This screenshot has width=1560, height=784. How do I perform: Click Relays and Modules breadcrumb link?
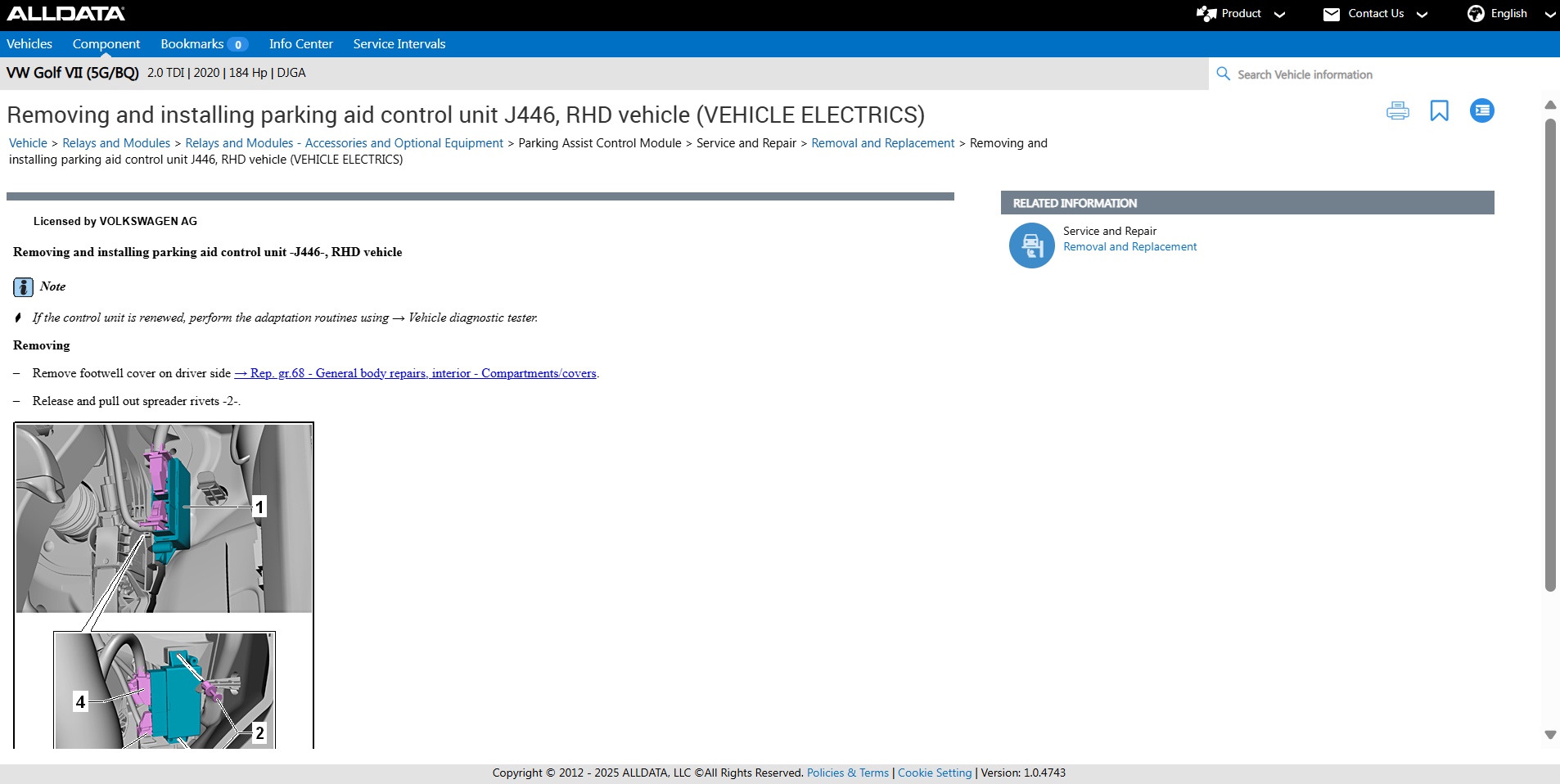click(116, 143)
